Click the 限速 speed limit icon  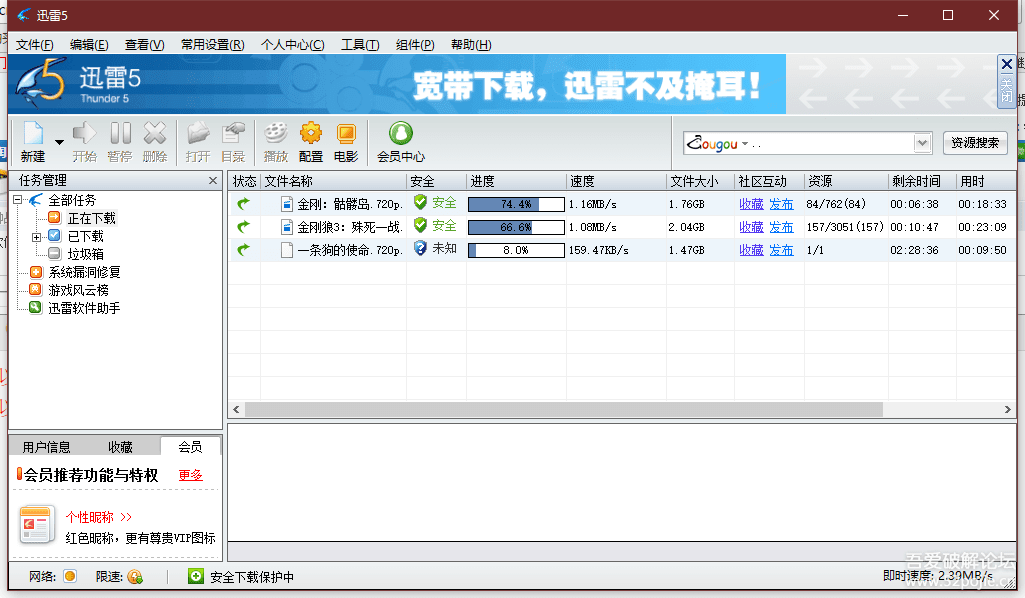click(135, 576)
